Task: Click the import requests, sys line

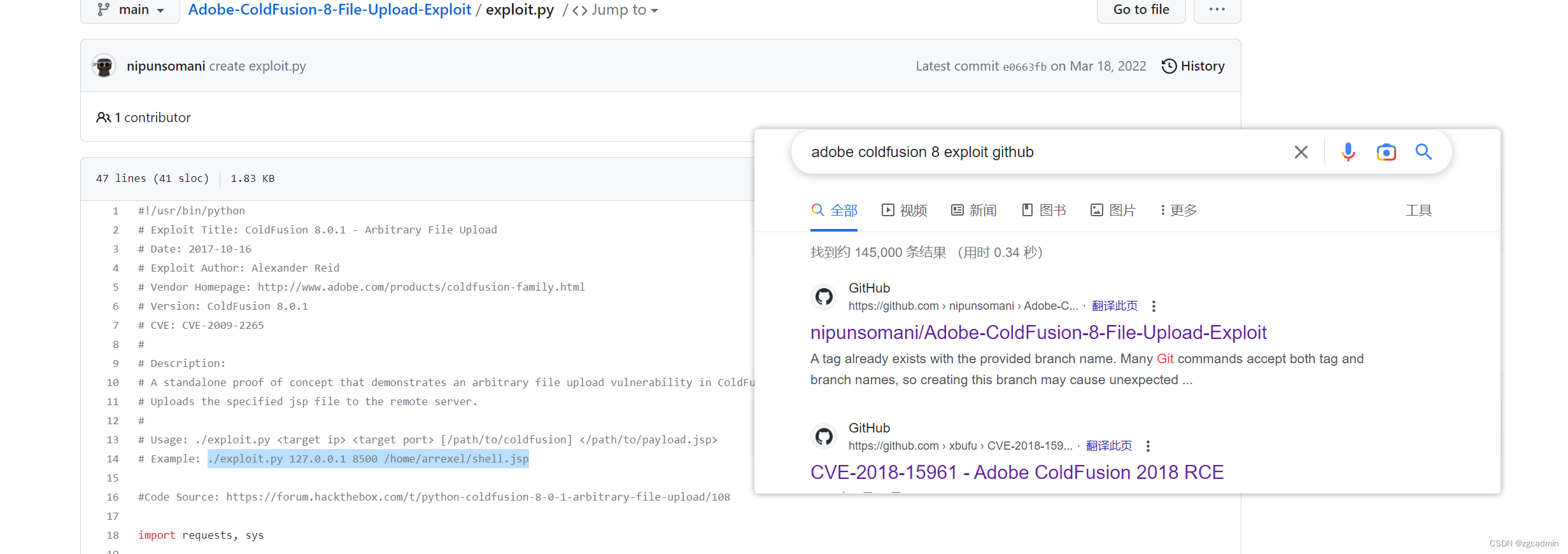Action: 201,536
